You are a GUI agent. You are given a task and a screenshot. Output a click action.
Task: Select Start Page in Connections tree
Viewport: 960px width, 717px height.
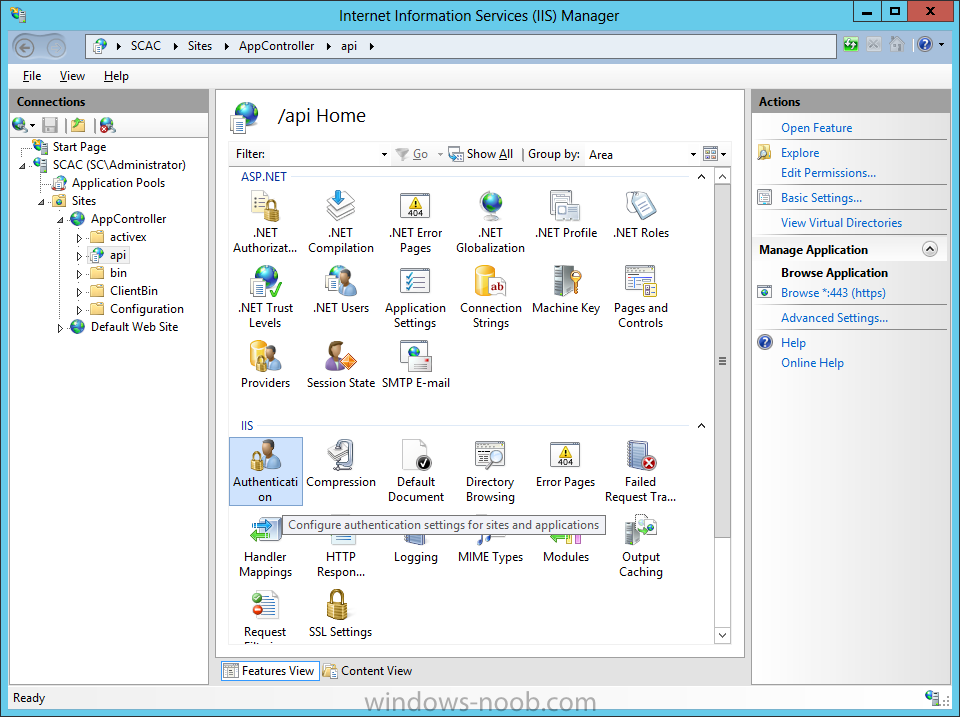(79, 147)
